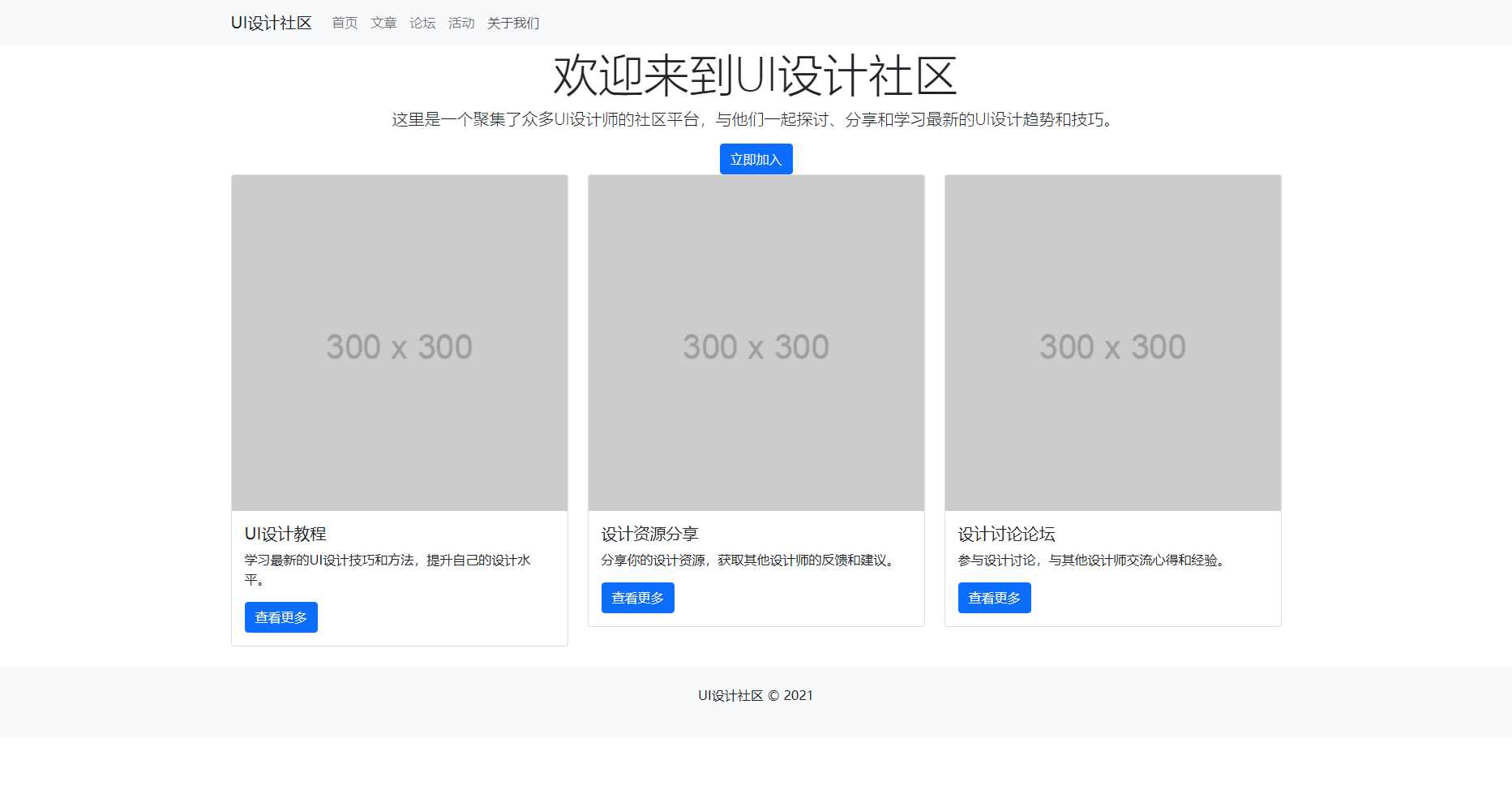Click the UI设计社区 brand logo in navbar
Screen dimensions: 1512x786
tap(272, 23)
